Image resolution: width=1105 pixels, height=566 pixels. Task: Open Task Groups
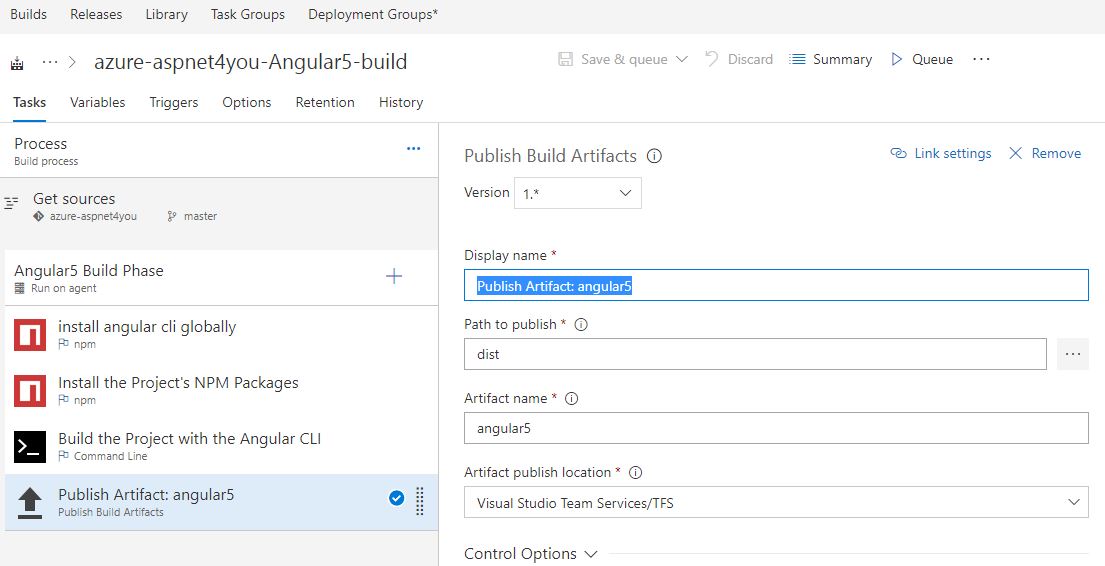click(247, 14)
